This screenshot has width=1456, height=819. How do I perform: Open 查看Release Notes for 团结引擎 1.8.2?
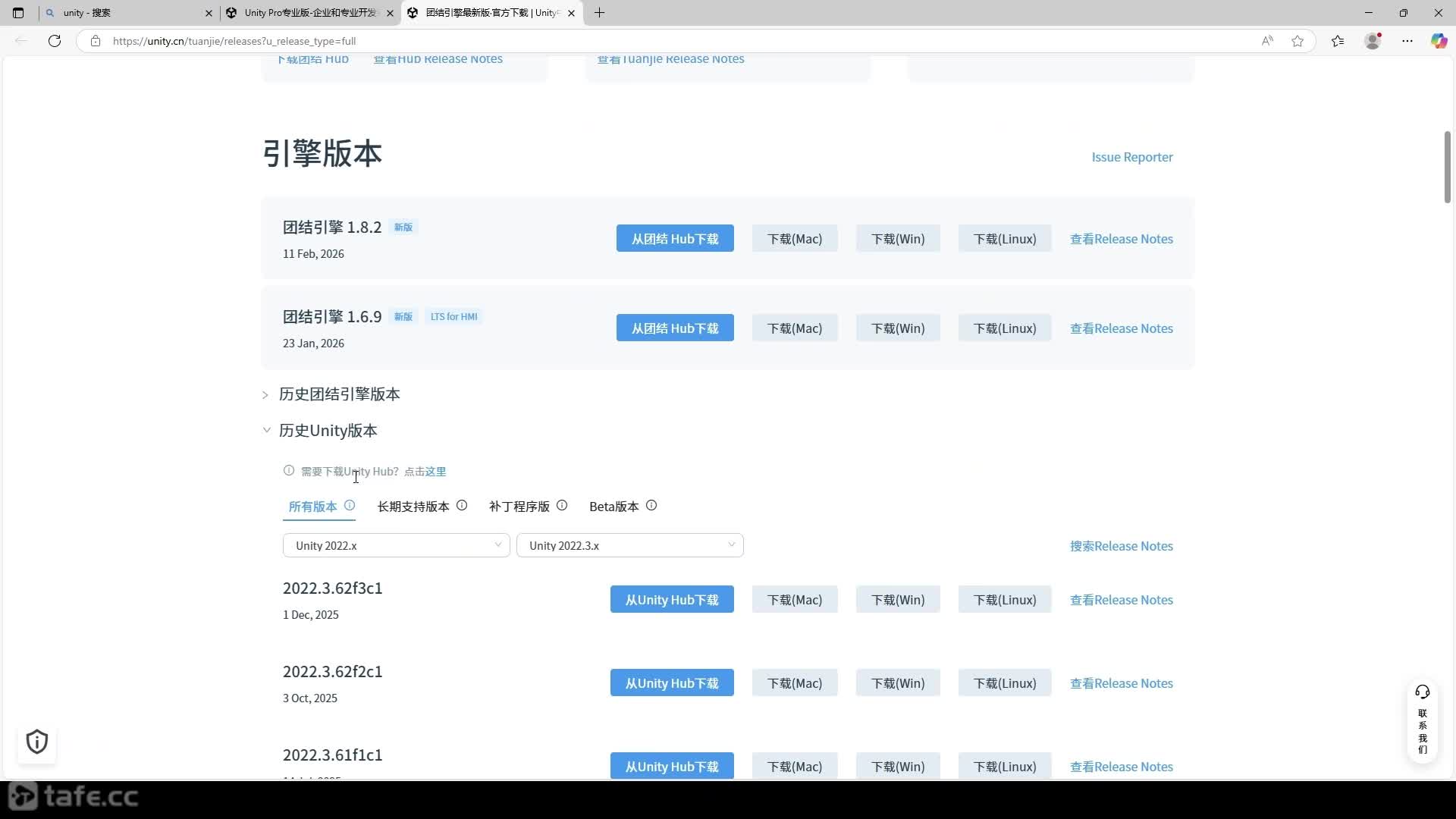point(1122,239)
